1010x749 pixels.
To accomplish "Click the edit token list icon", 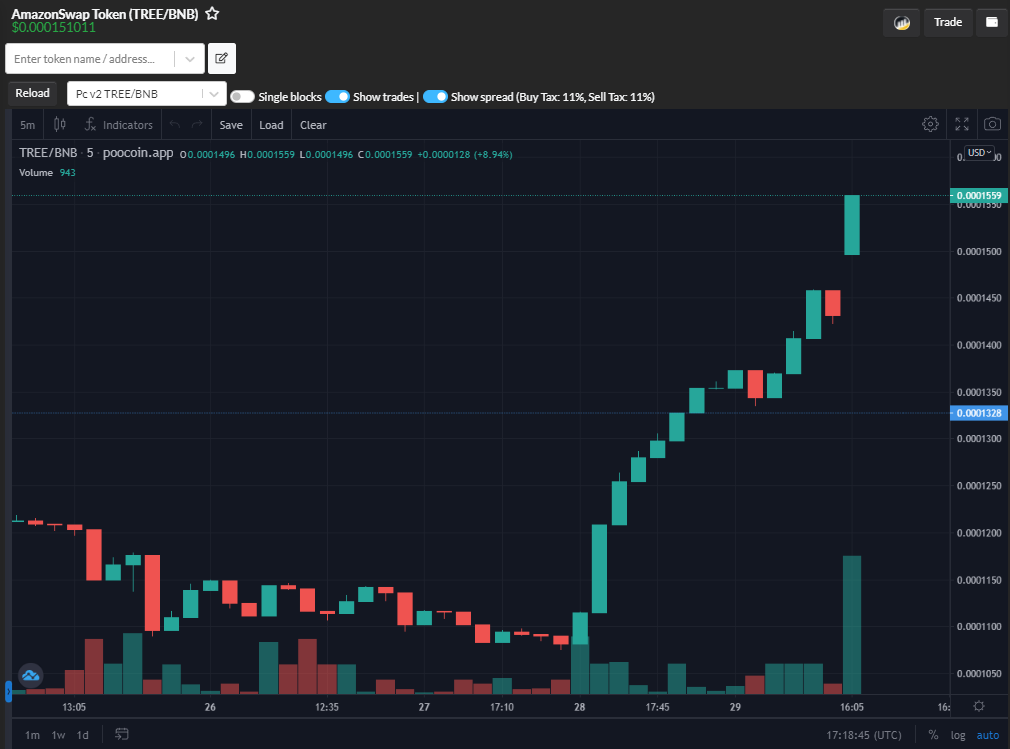I will pyautogui.click(x=222, y=59).
